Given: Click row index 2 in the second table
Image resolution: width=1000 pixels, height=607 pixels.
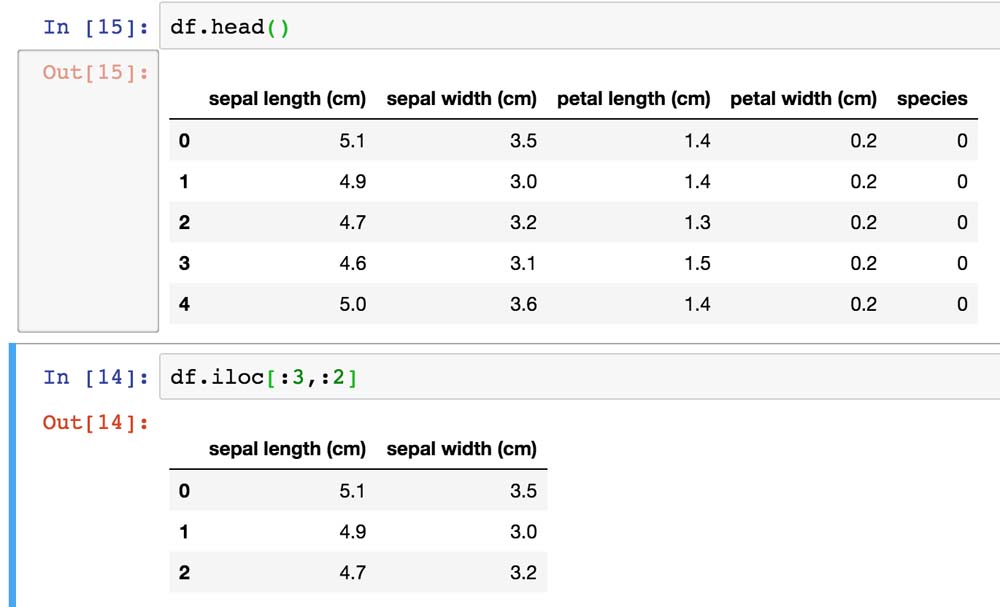Looking at the screenshot, I should click(x=184, y=573).
